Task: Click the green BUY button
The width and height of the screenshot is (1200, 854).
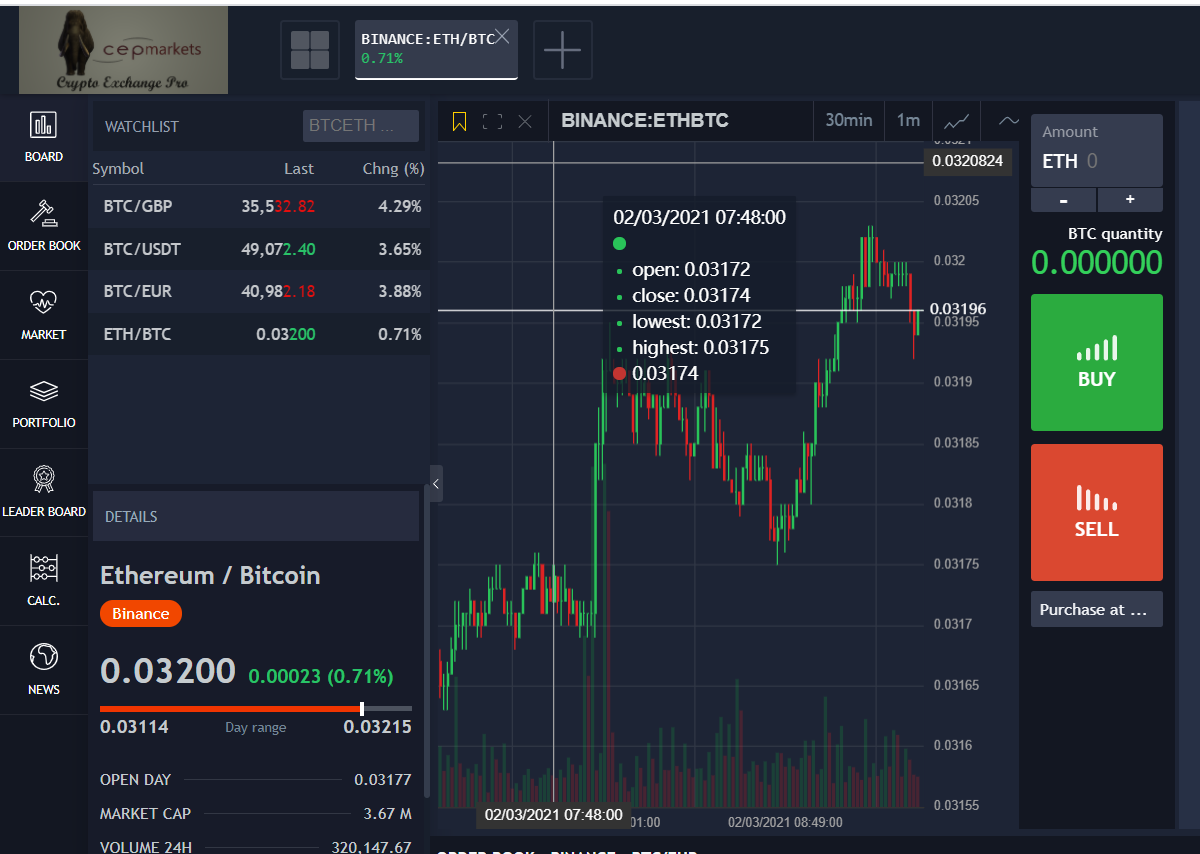Action: click(1097, 362)
